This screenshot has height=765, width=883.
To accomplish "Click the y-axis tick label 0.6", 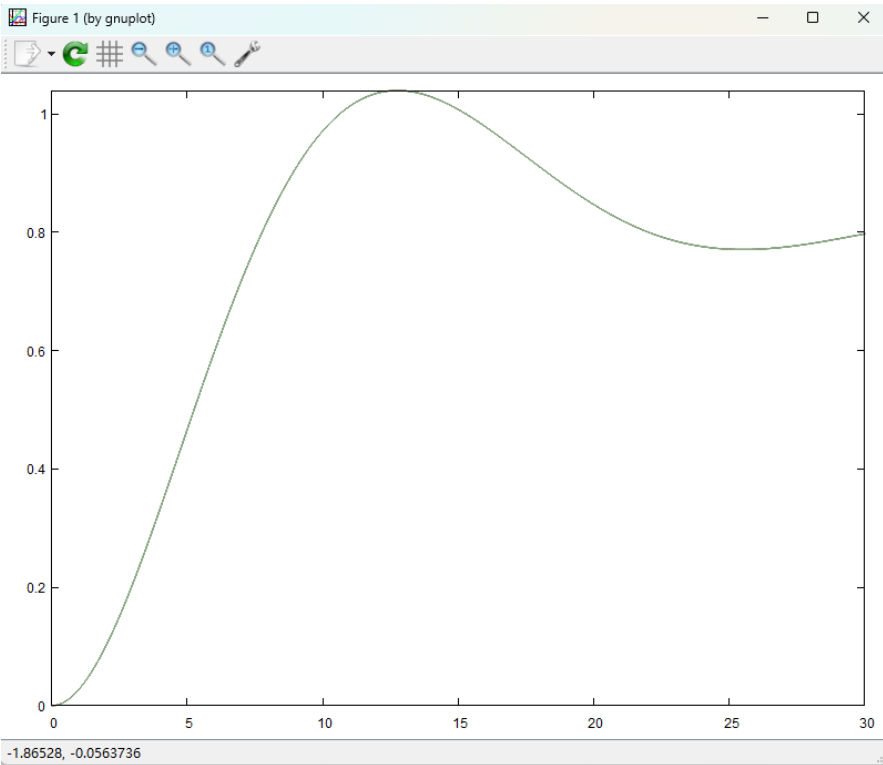I will pyautogui.click(x=35, y=351).
